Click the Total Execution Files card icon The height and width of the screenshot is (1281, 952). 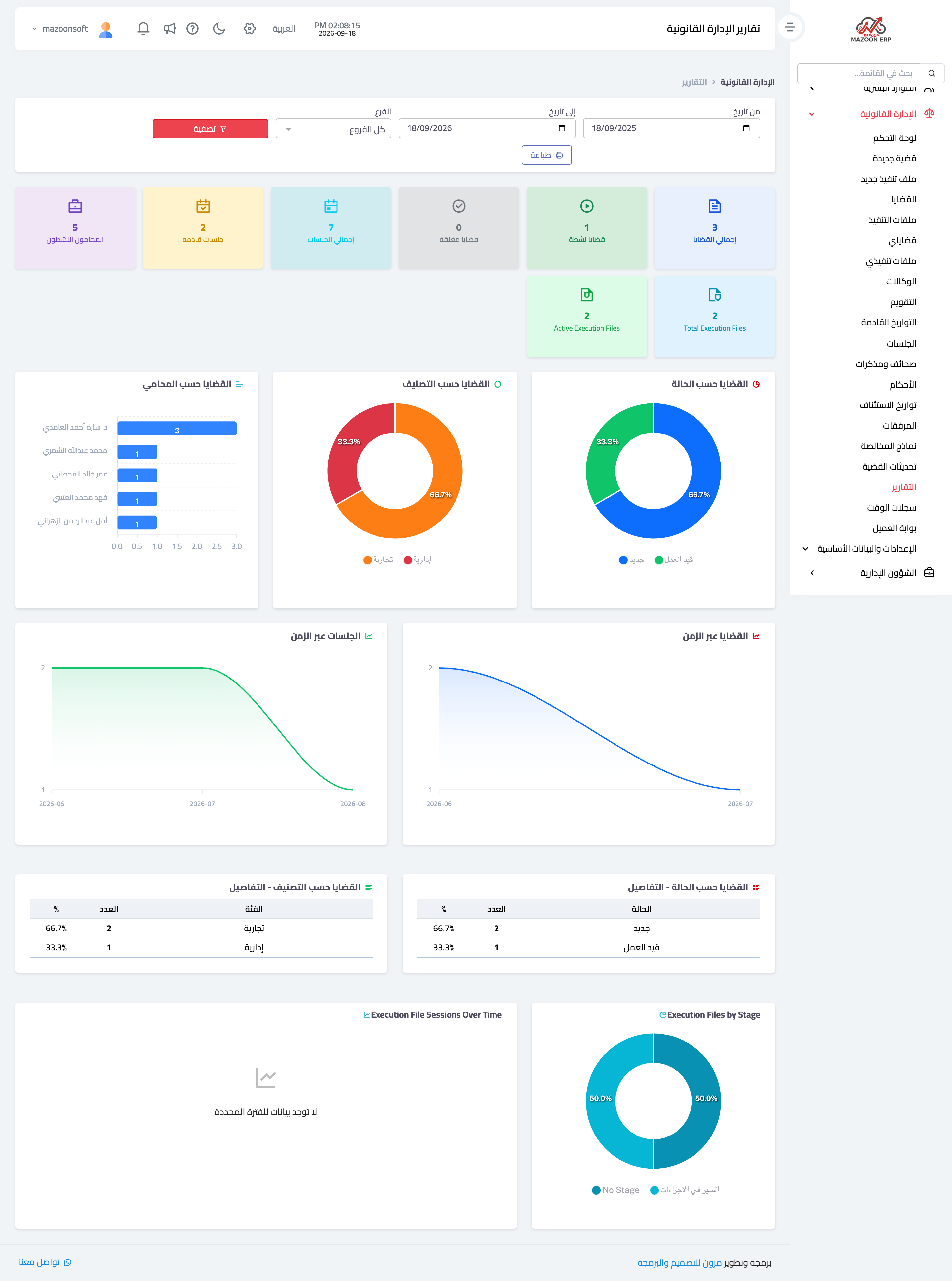(x=715, y=295)
